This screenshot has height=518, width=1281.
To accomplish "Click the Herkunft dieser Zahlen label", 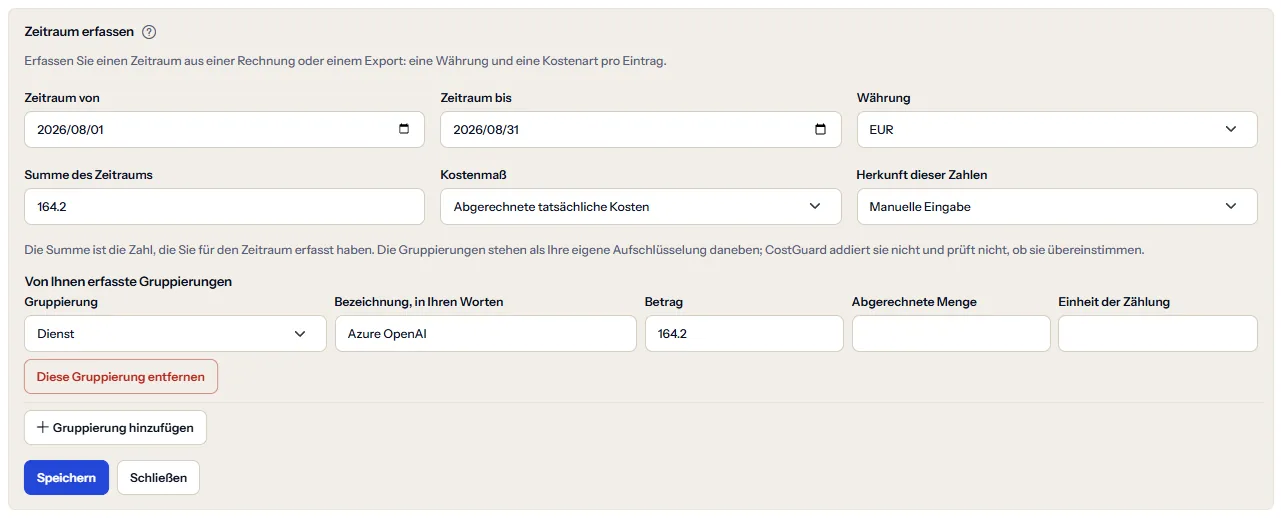I will 922,174.
